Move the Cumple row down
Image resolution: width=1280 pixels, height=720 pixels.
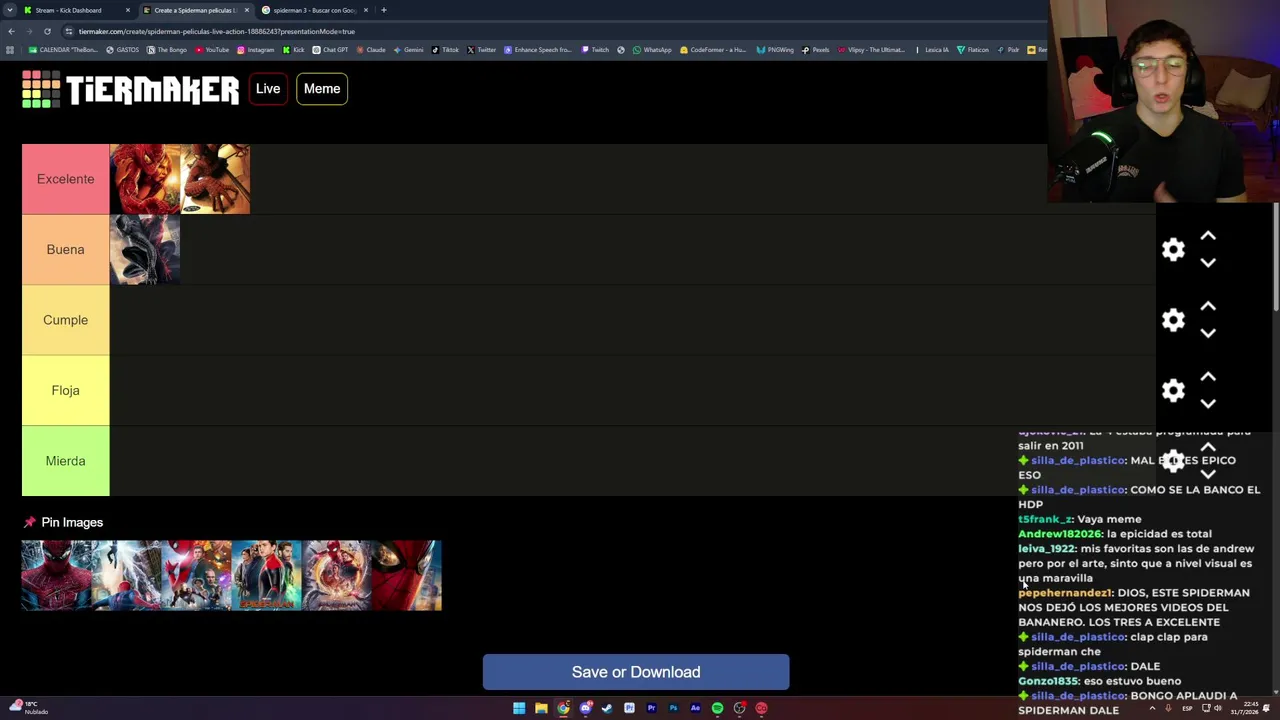tap(1208, 333)
